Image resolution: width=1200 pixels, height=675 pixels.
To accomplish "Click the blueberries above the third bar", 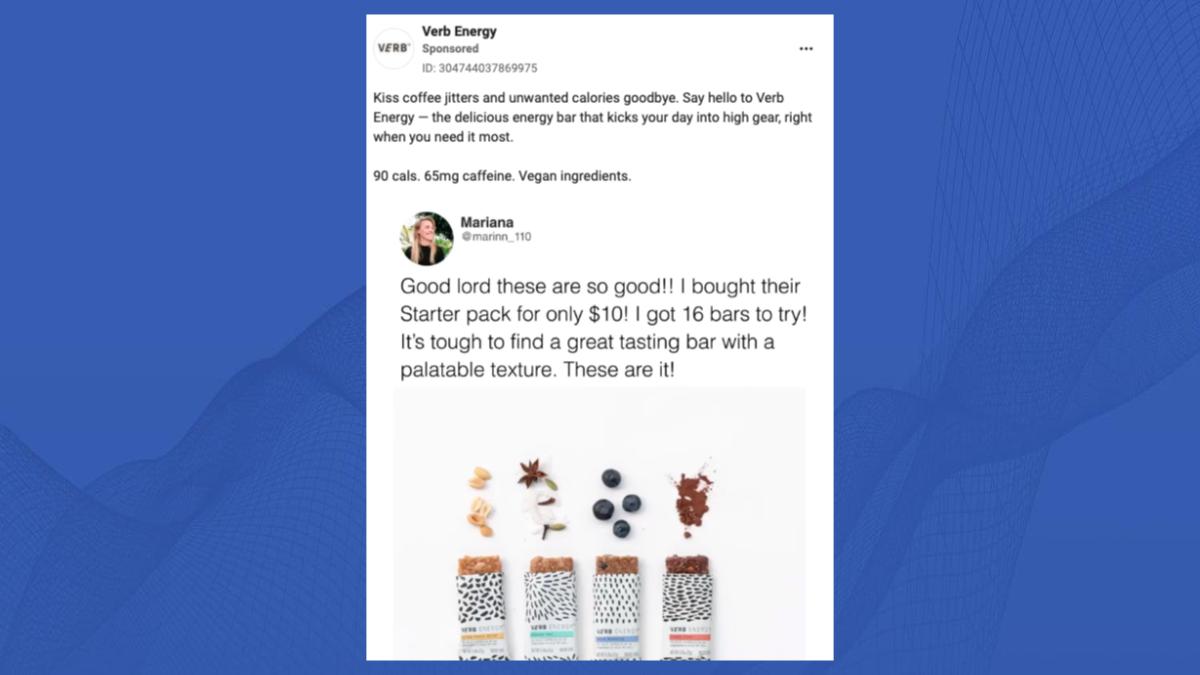I will [615, 503].
